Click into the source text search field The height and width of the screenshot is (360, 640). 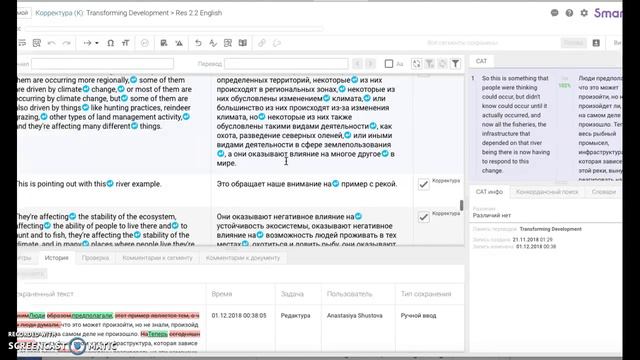tap(102, 64)
